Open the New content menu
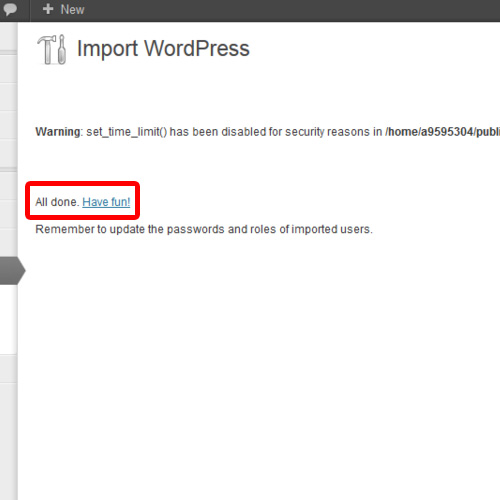 coord(63,9)
